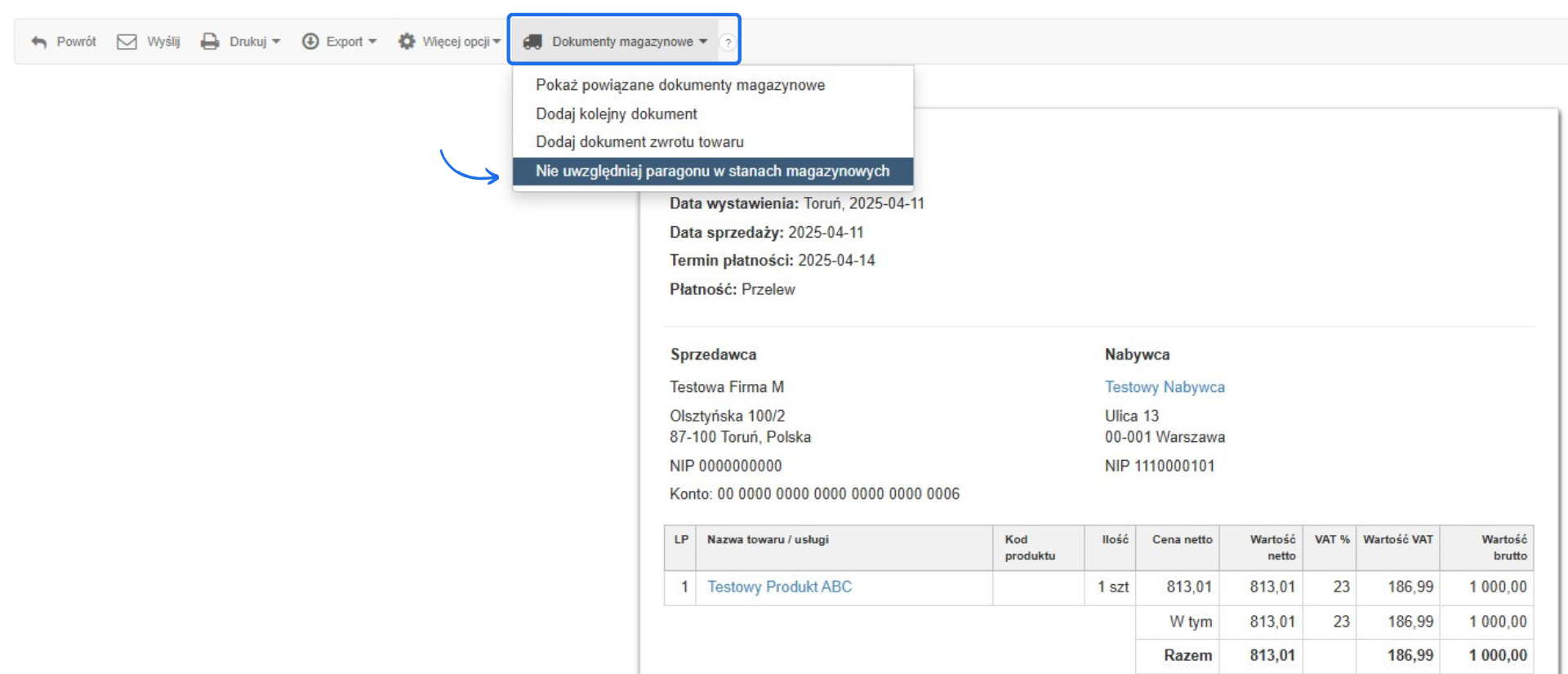Click the Powrót button text

click(x=76, y=42)
